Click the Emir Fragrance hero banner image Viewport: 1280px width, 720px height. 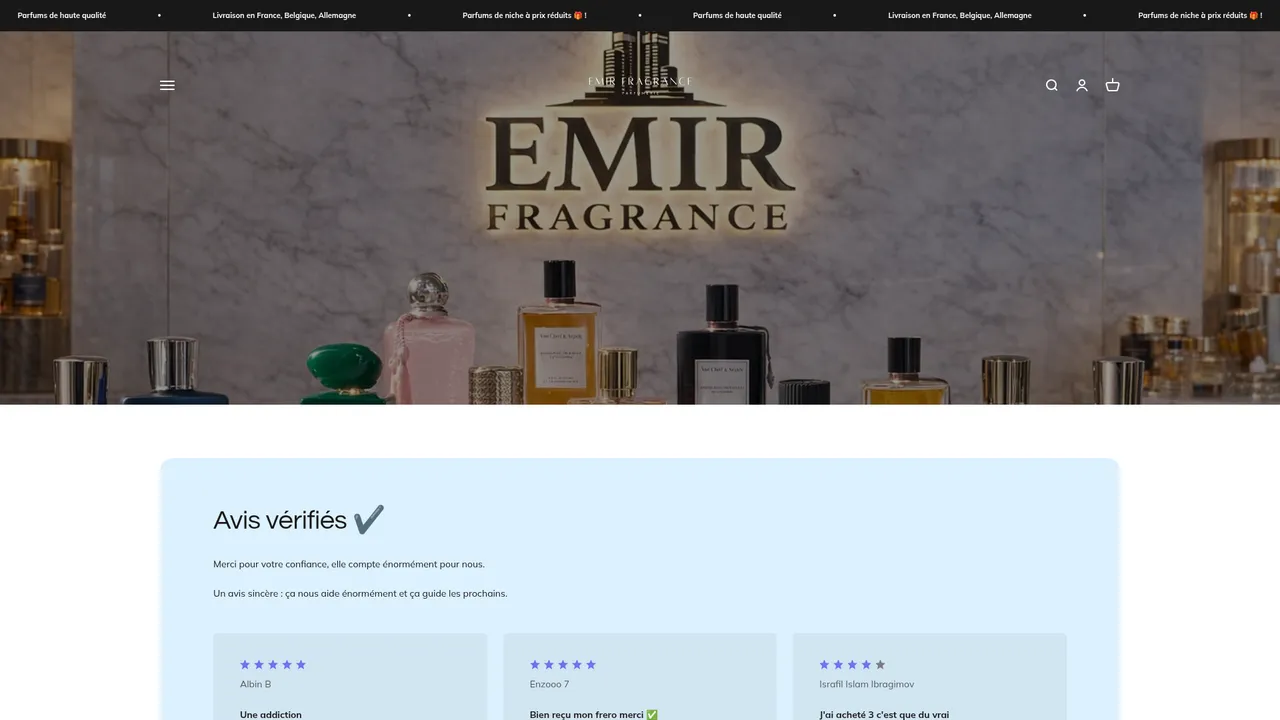point(640,218)
